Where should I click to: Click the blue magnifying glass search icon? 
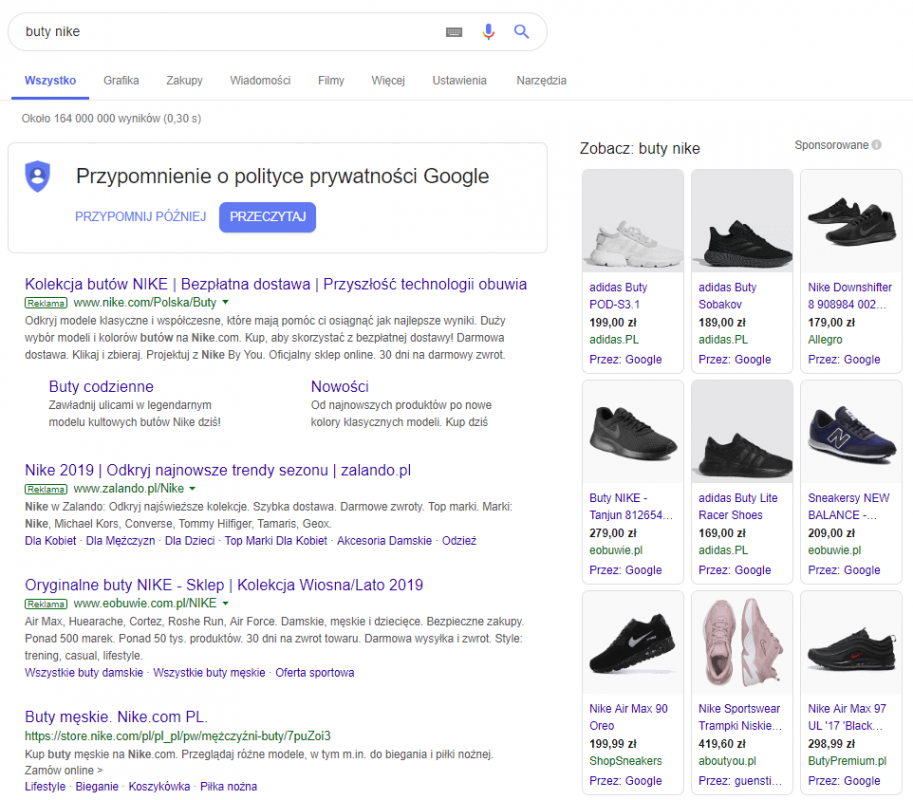tap(521, 32)
